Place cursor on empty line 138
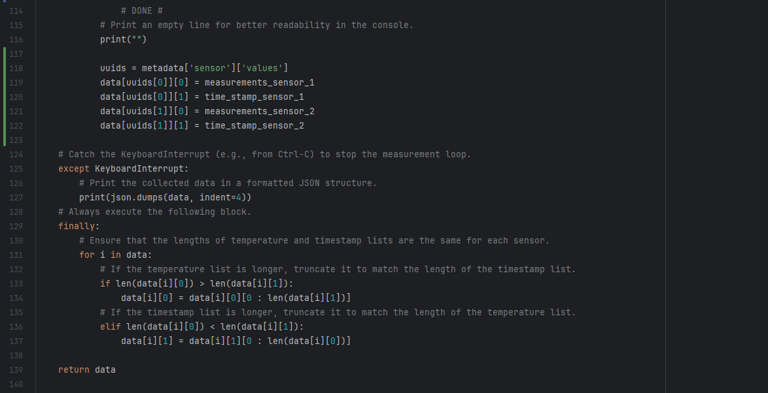The image size is (768, 393). point(343,356)
